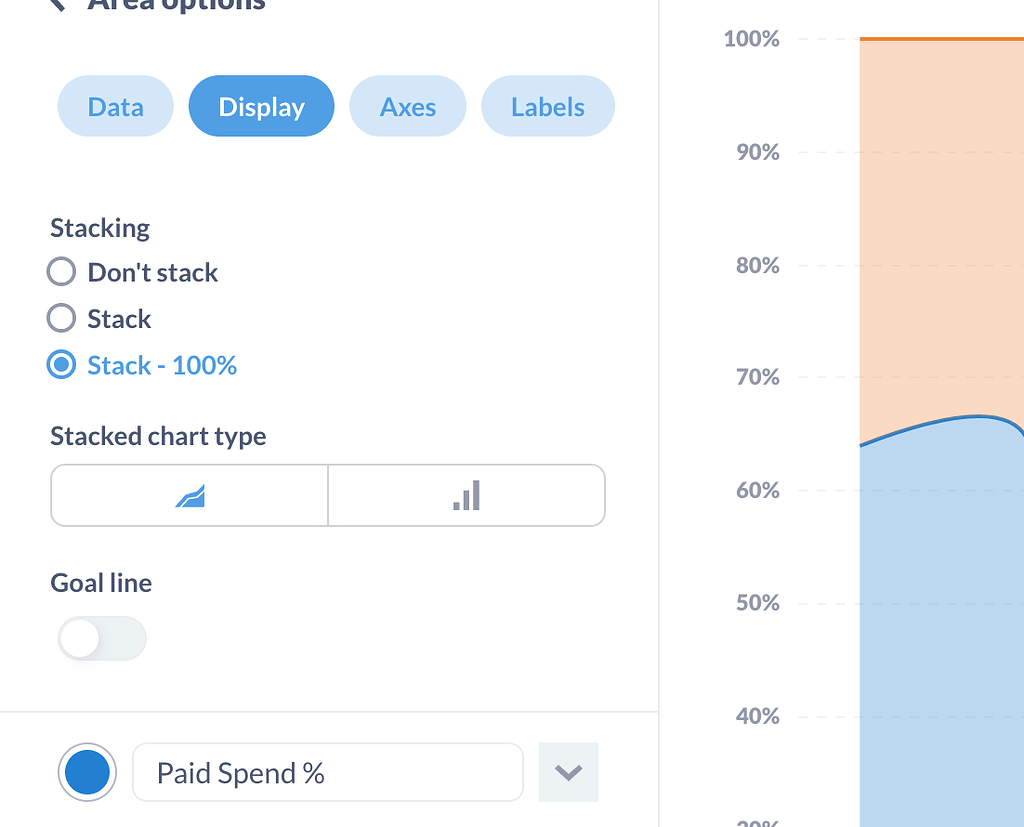
Task: Enable the Goal line toggle
Action: pos(100,638)
